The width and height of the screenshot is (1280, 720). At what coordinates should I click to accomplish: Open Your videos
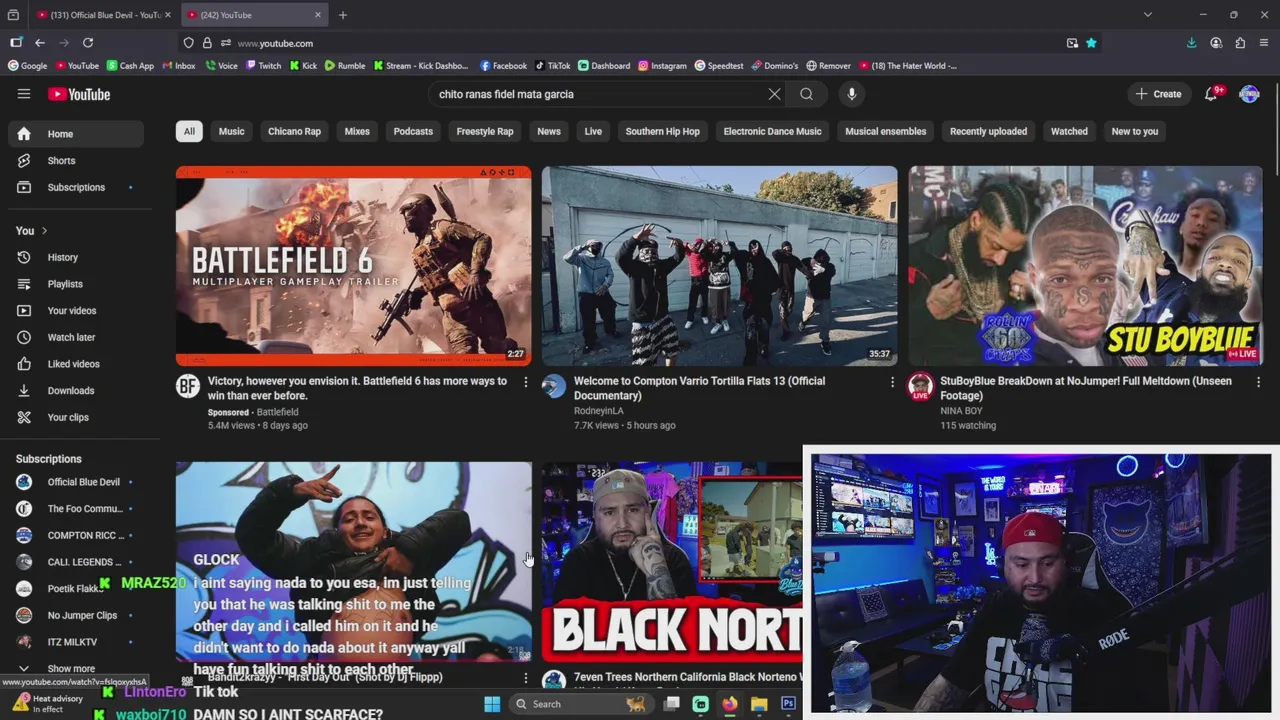(x=76, y=310)
